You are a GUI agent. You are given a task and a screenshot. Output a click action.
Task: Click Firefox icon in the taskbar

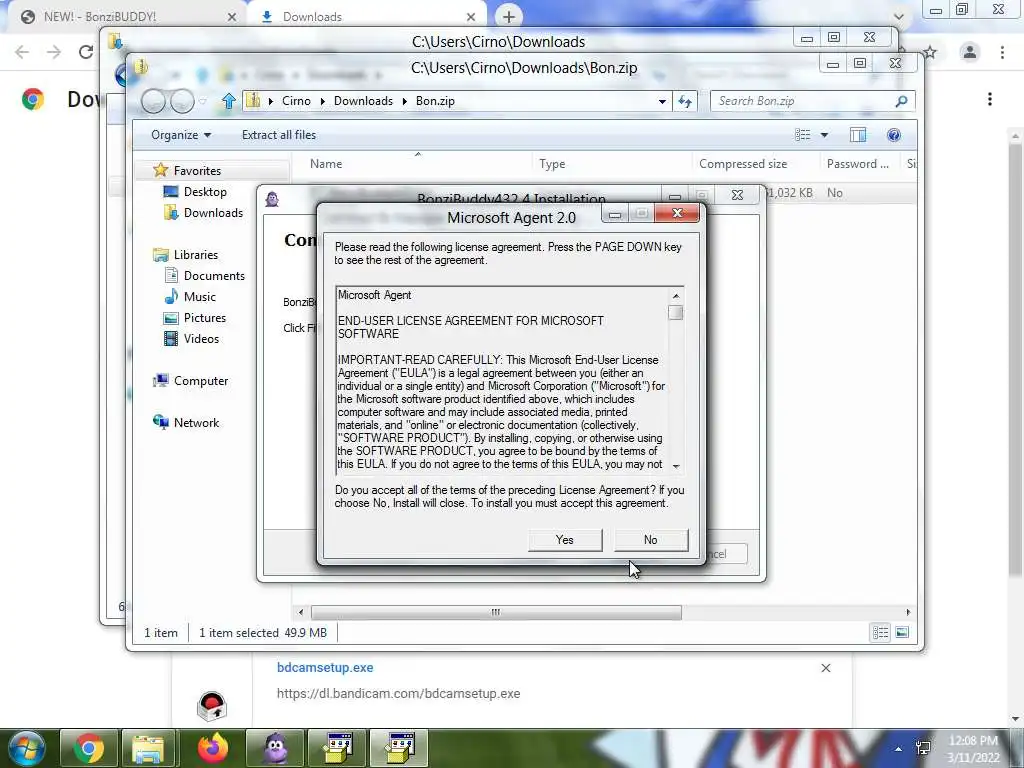(x=212, y=748)
